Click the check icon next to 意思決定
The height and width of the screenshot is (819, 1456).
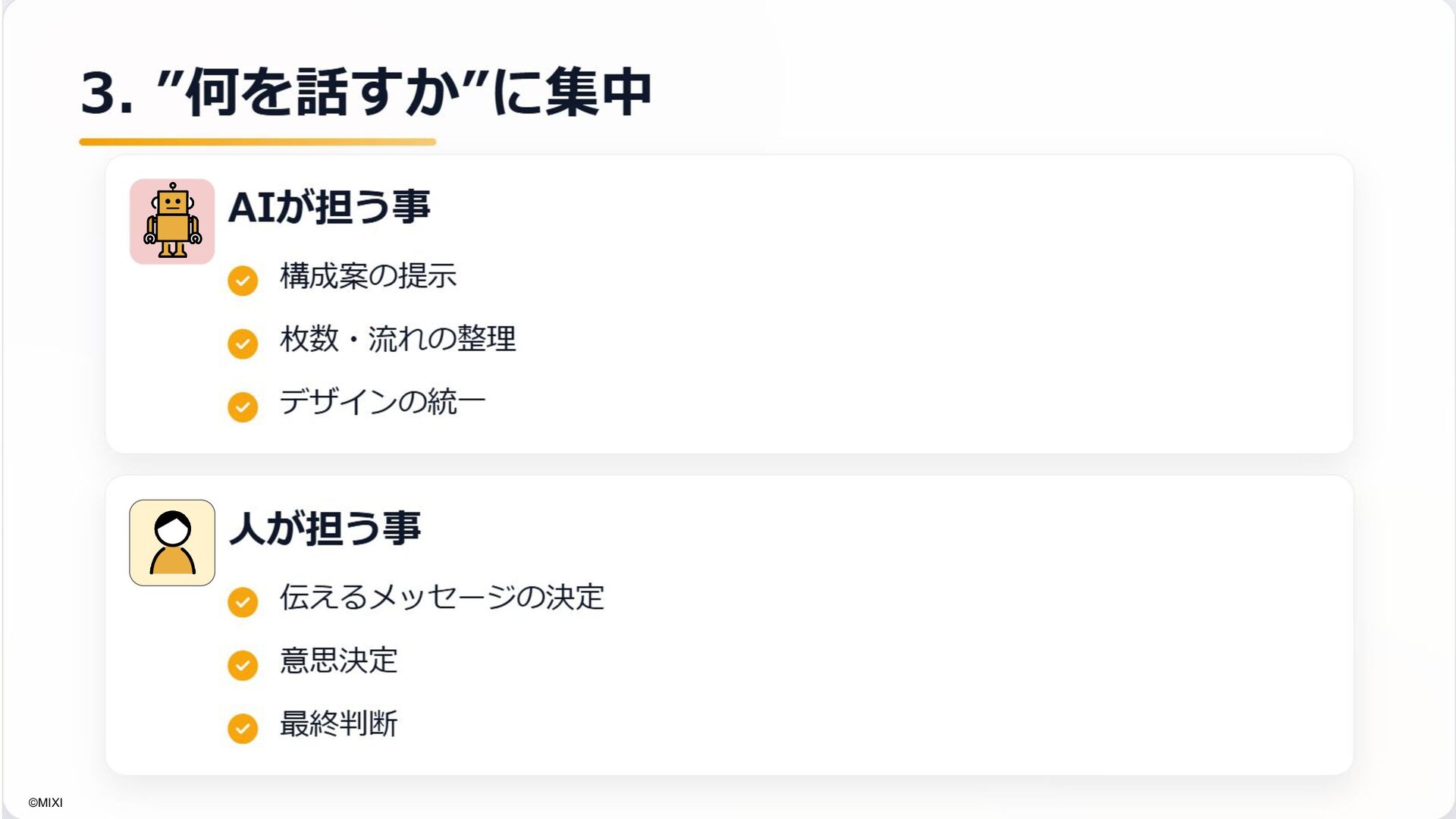243,665
